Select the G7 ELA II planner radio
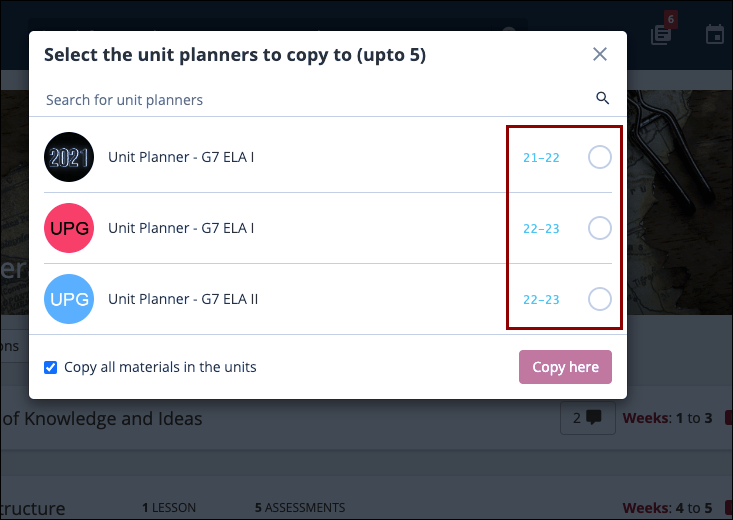 (x=600, y=299)
